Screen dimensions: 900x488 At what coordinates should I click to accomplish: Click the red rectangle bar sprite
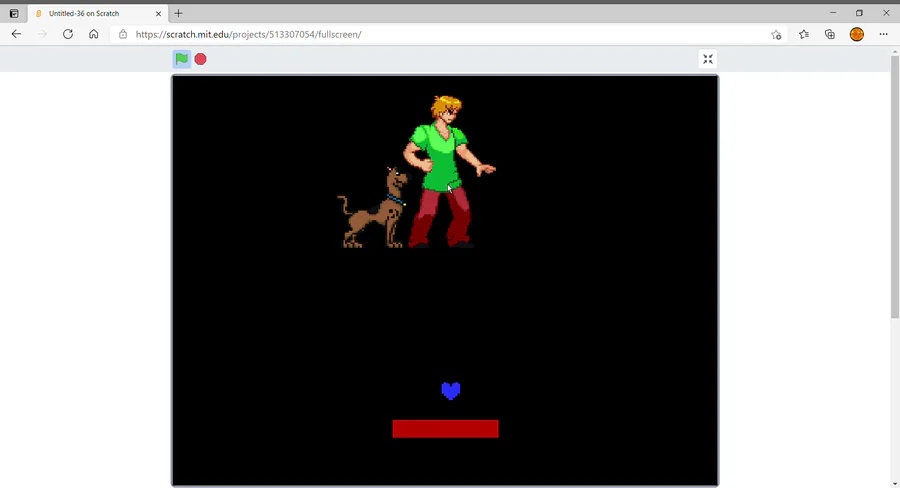tap(445, 429)
